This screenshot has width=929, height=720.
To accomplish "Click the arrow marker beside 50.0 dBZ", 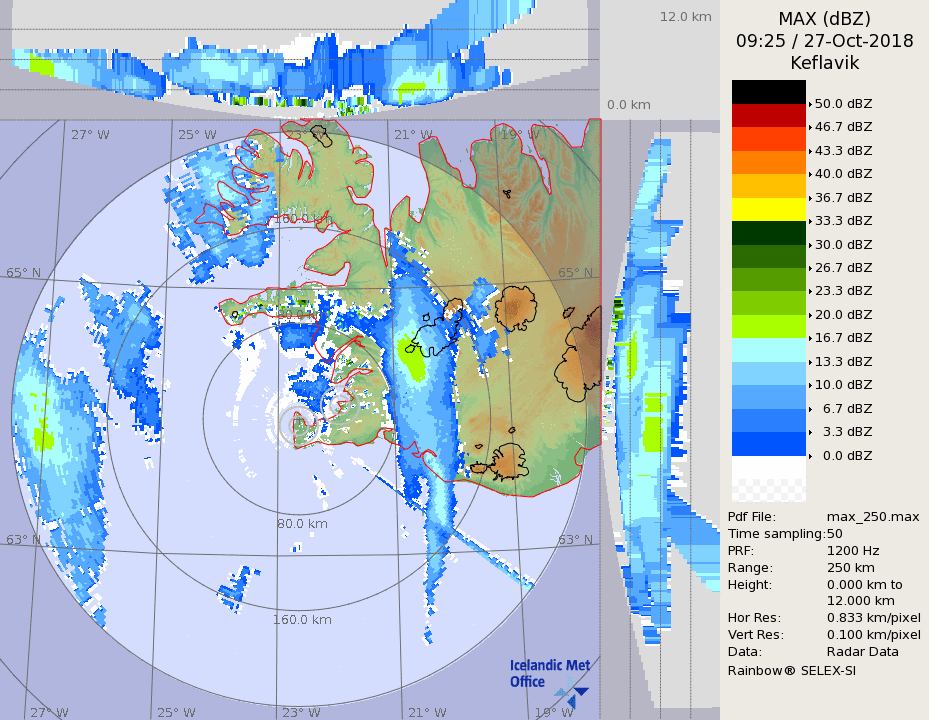I will coord(810,103).
